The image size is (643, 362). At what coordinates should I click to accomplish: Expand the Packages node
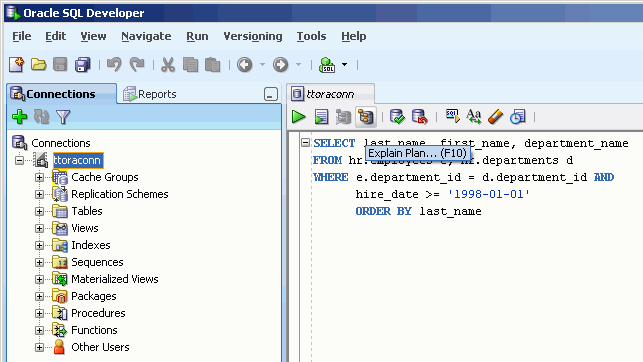coord(39,296)
